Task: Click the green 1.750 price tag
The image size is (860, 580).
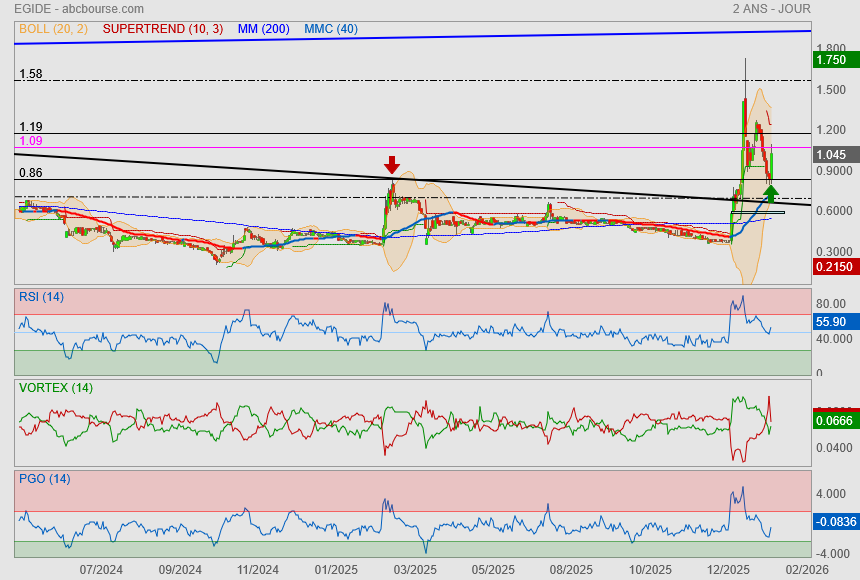Action: (831, 60)
